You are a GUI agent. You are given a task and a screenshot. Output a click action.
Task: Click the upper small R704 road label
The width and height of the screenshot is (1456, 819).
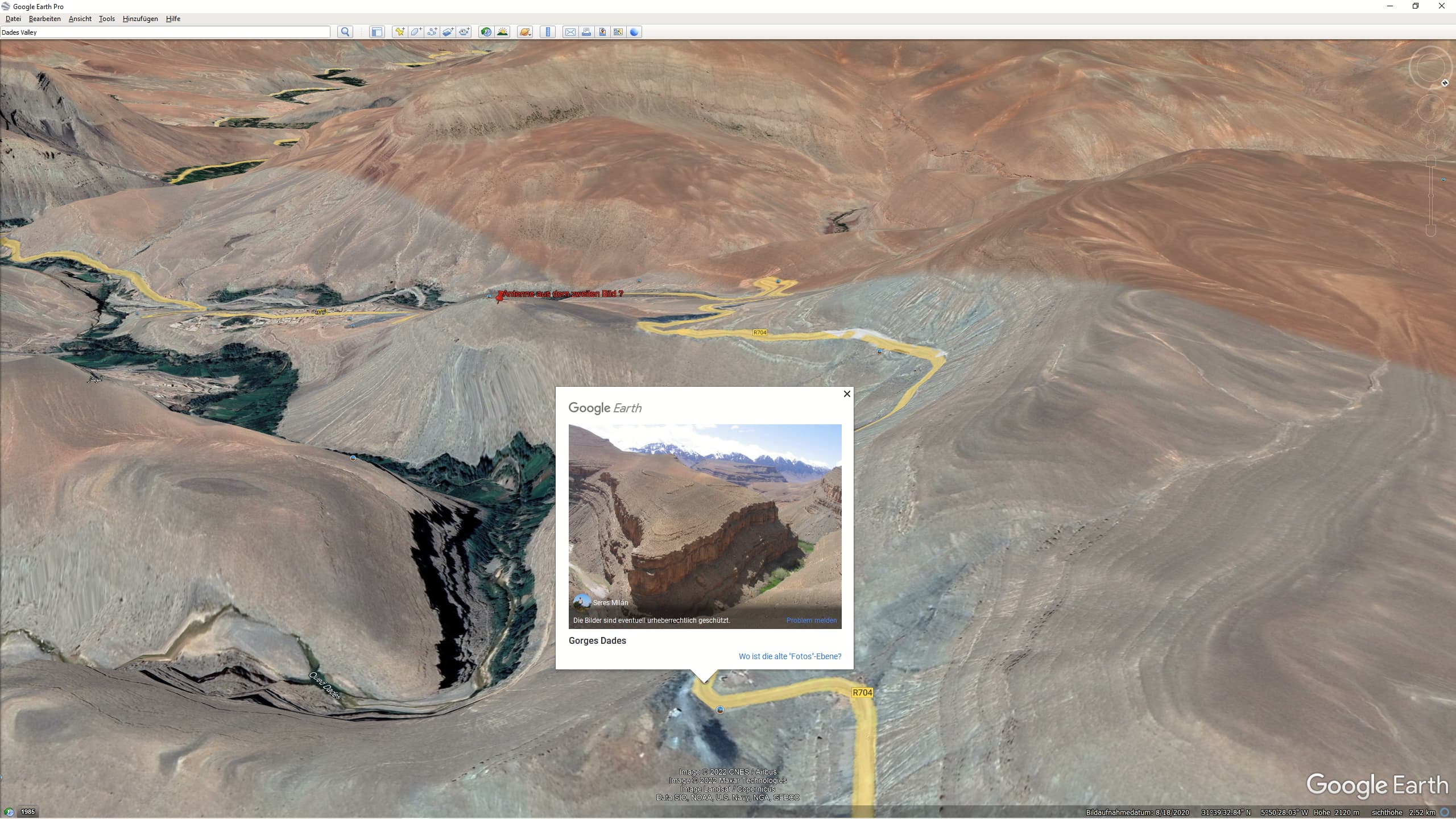point(760,333)
